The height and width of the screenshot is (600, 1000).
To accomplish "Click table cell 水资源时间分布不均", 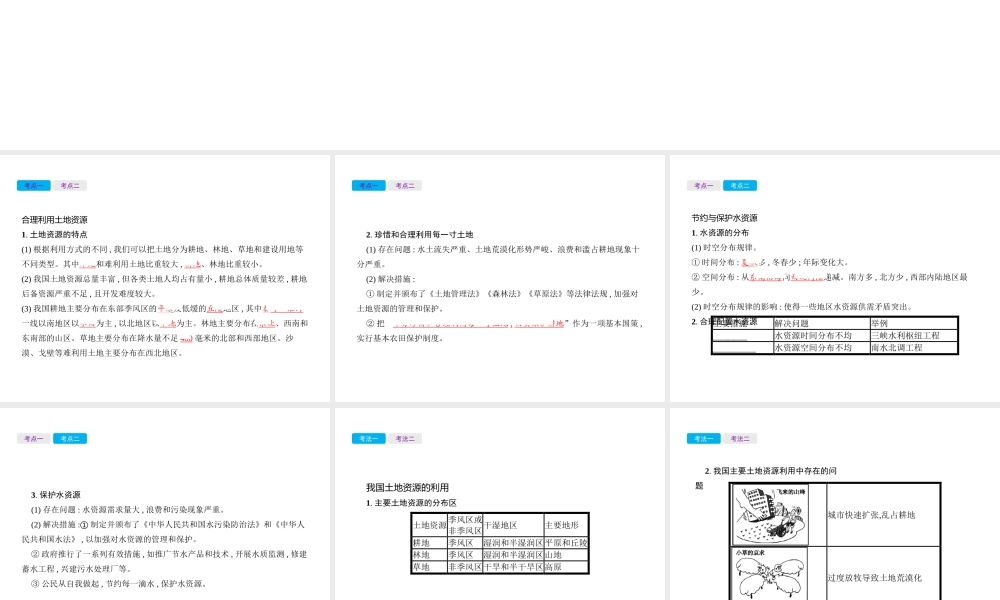I will click(x=821, y=335).
